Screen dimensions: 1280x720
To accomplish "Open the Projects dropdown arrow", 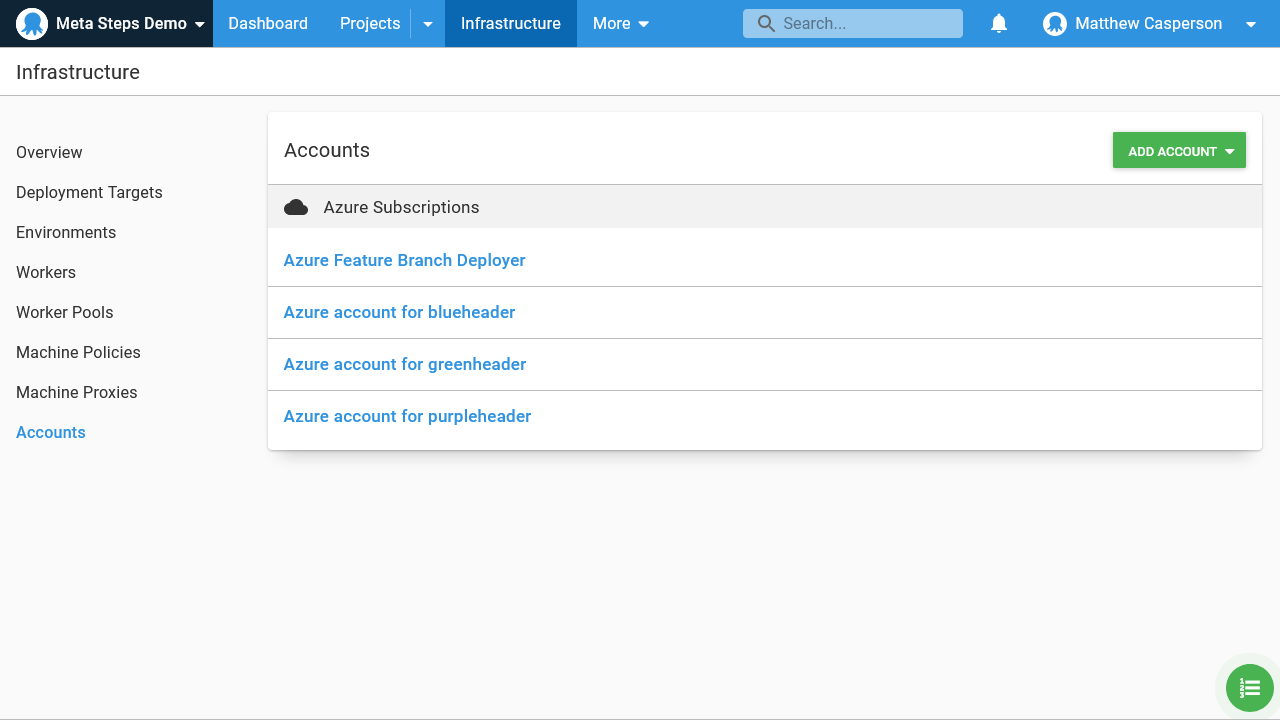I will coord(428,24).
